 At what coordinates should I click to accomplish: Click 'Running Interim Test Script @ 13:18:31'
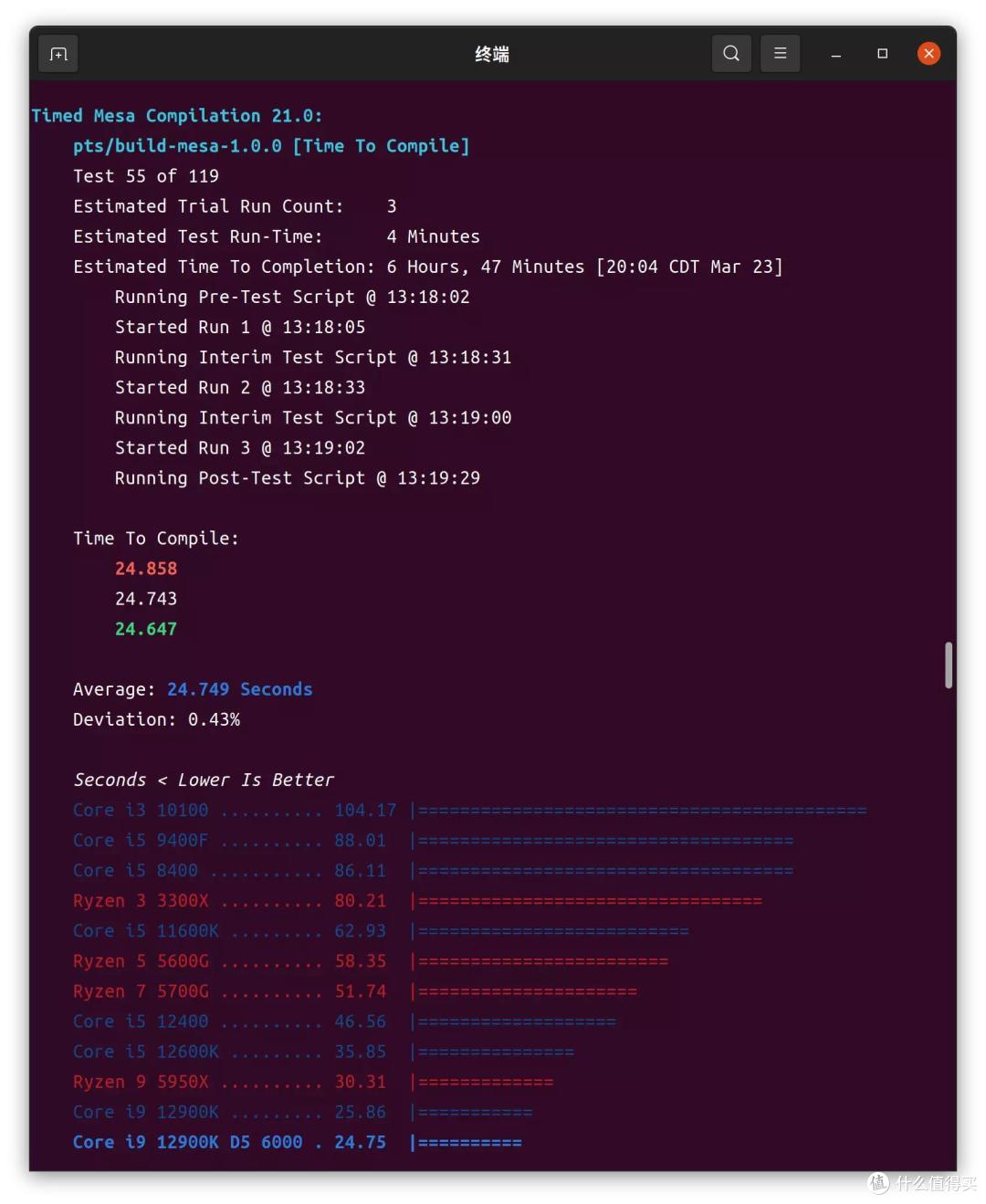(313, 357)
